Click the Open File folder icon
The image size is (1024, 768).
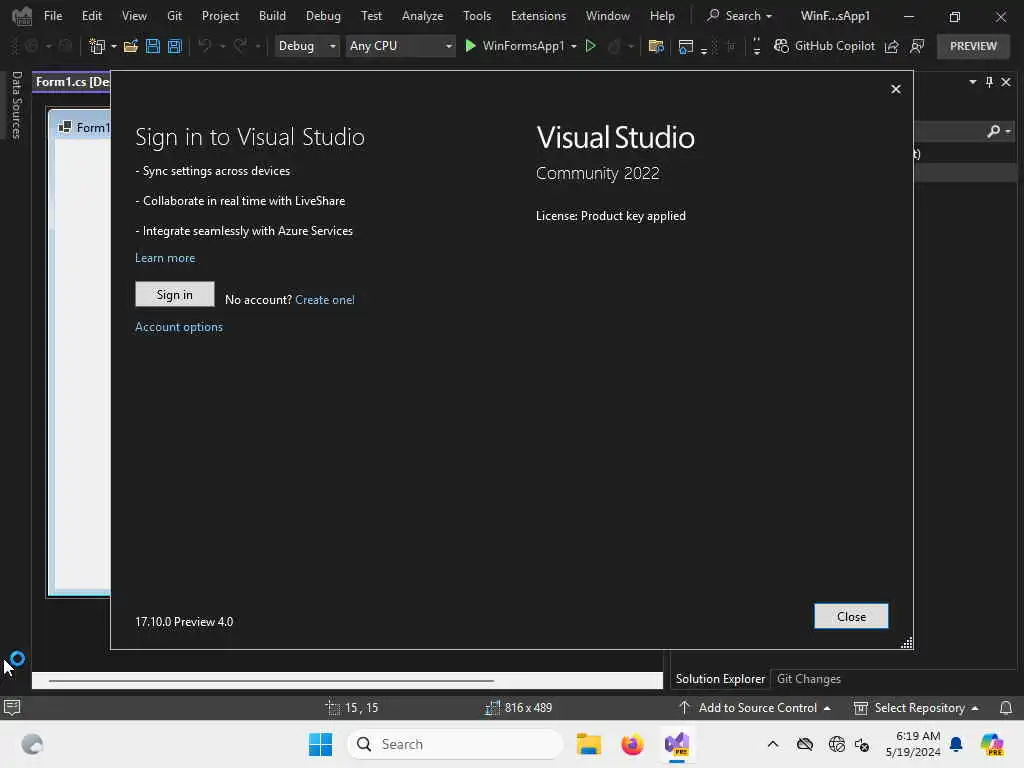pos(131,46)
